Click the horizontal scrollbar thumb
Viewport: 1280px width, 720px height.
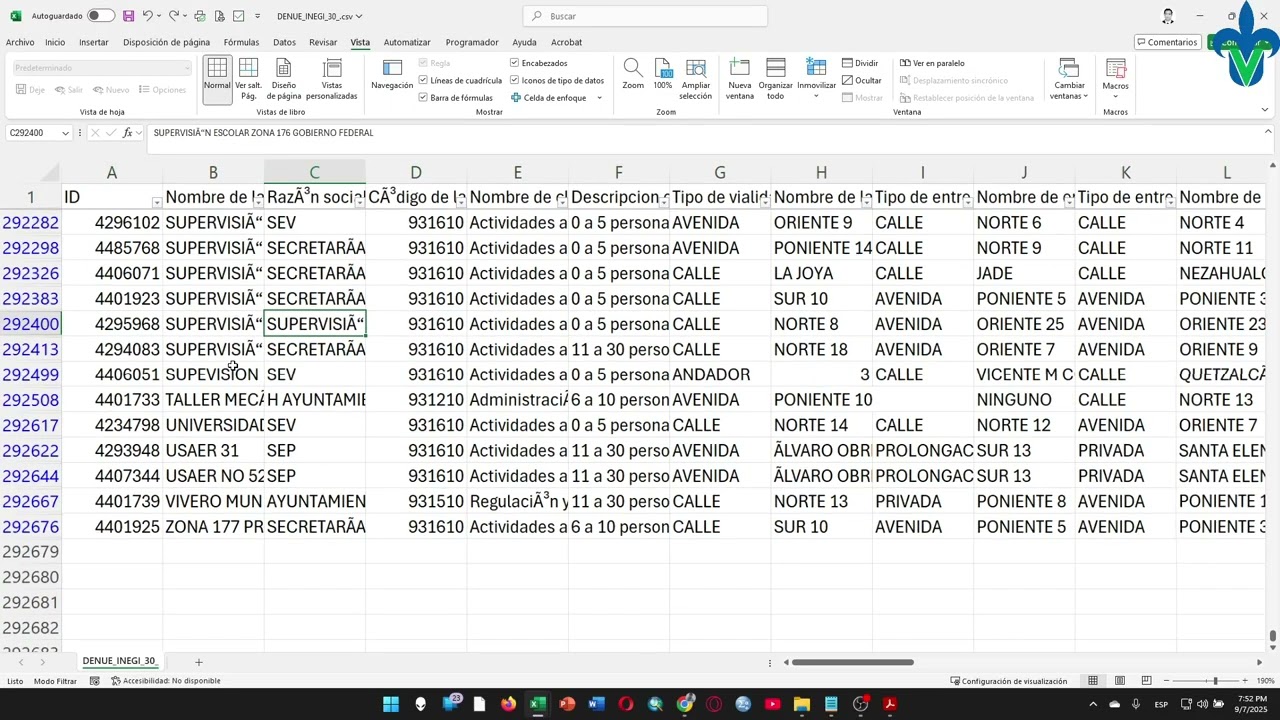click(x=853, y=662)
